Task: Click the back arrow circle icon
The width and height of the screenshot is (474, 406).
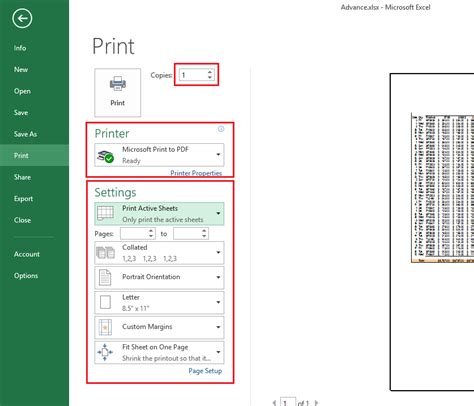Action: 22,18
